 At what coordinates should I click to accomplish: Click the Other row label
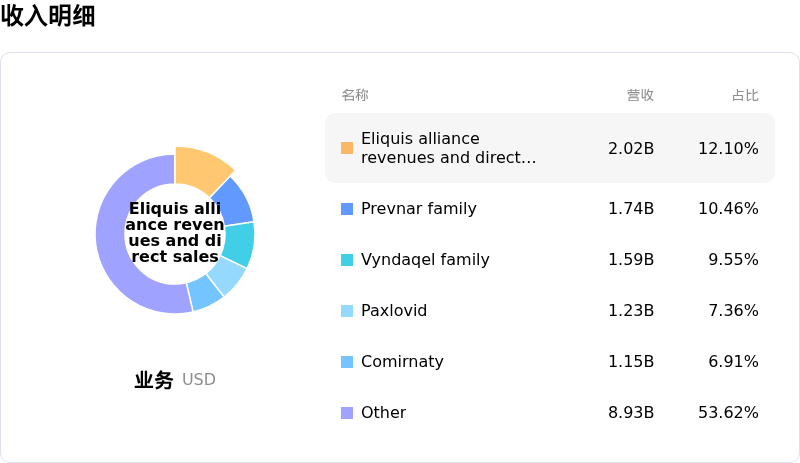click(x=383, y=413)
